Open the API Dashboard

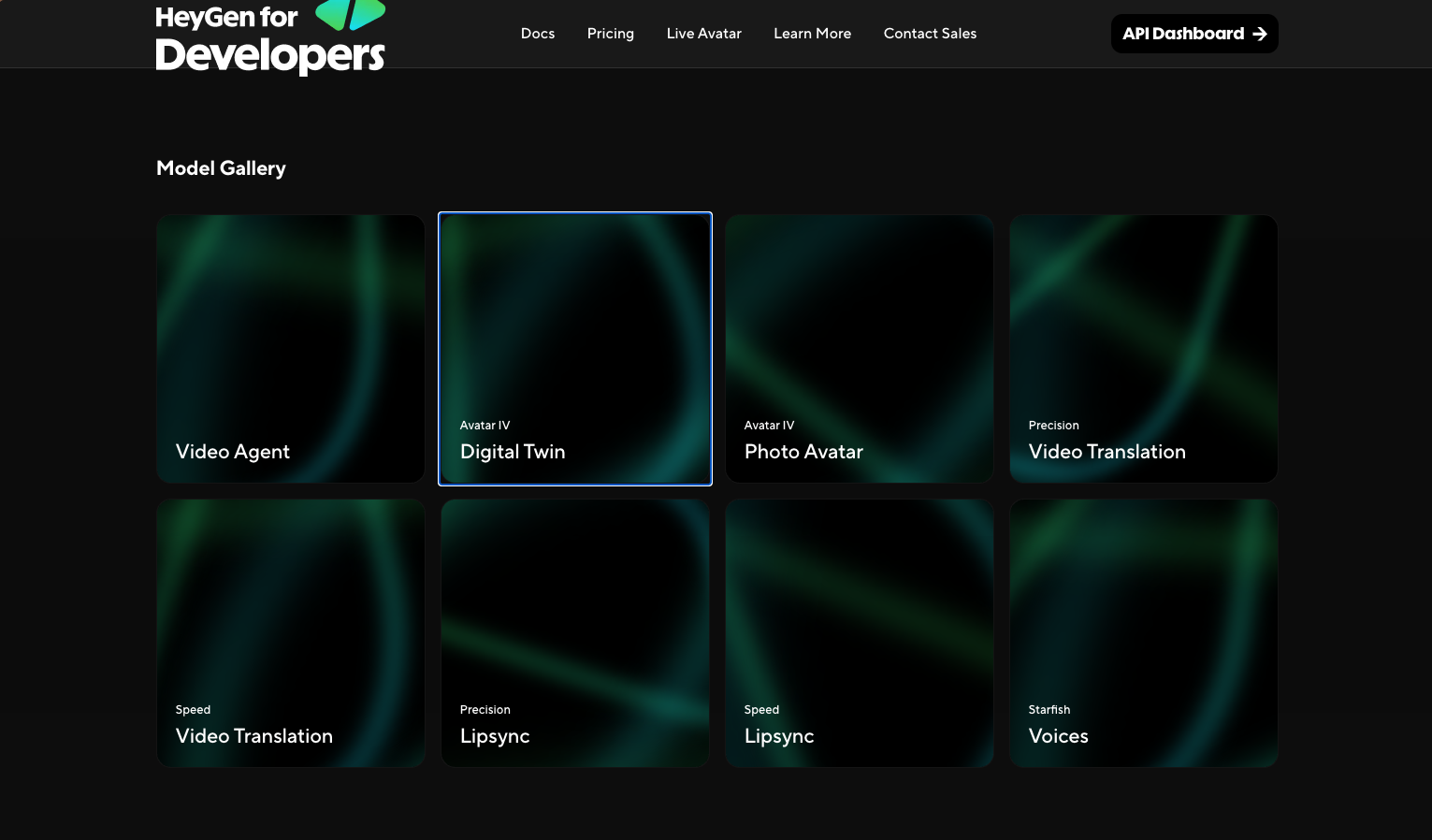[1194, 34]
